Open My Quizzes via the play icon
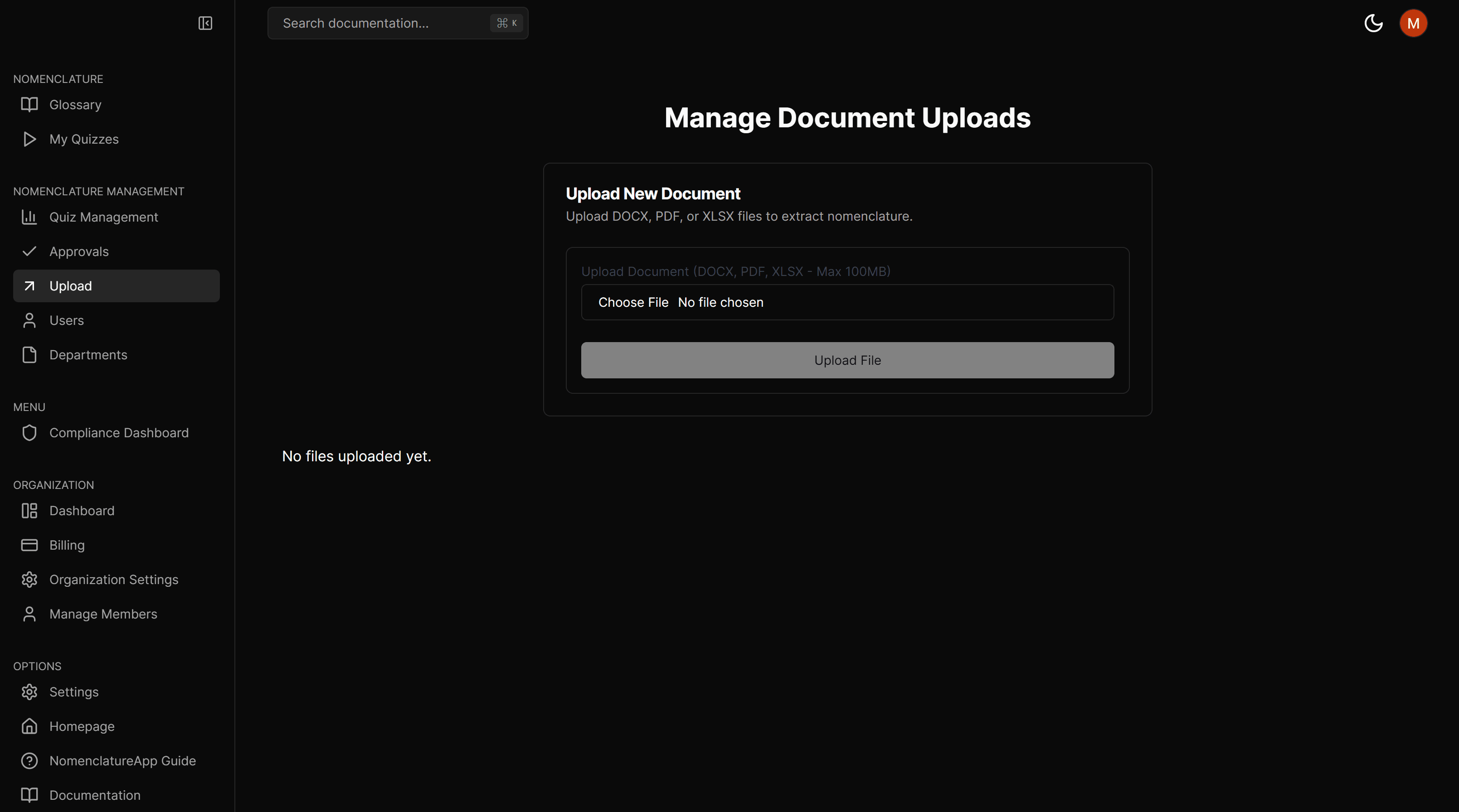 click(29, 139)
